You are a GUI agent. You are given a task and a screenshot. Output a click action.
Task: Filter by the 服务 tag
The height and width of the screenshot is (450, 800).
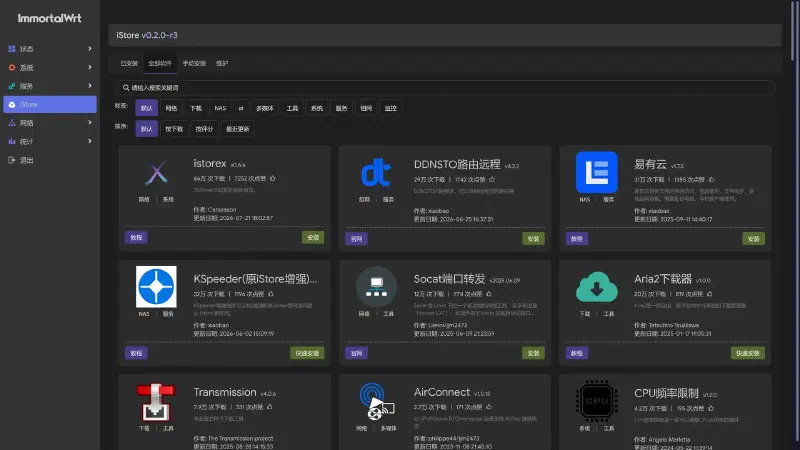click(341, 108)
